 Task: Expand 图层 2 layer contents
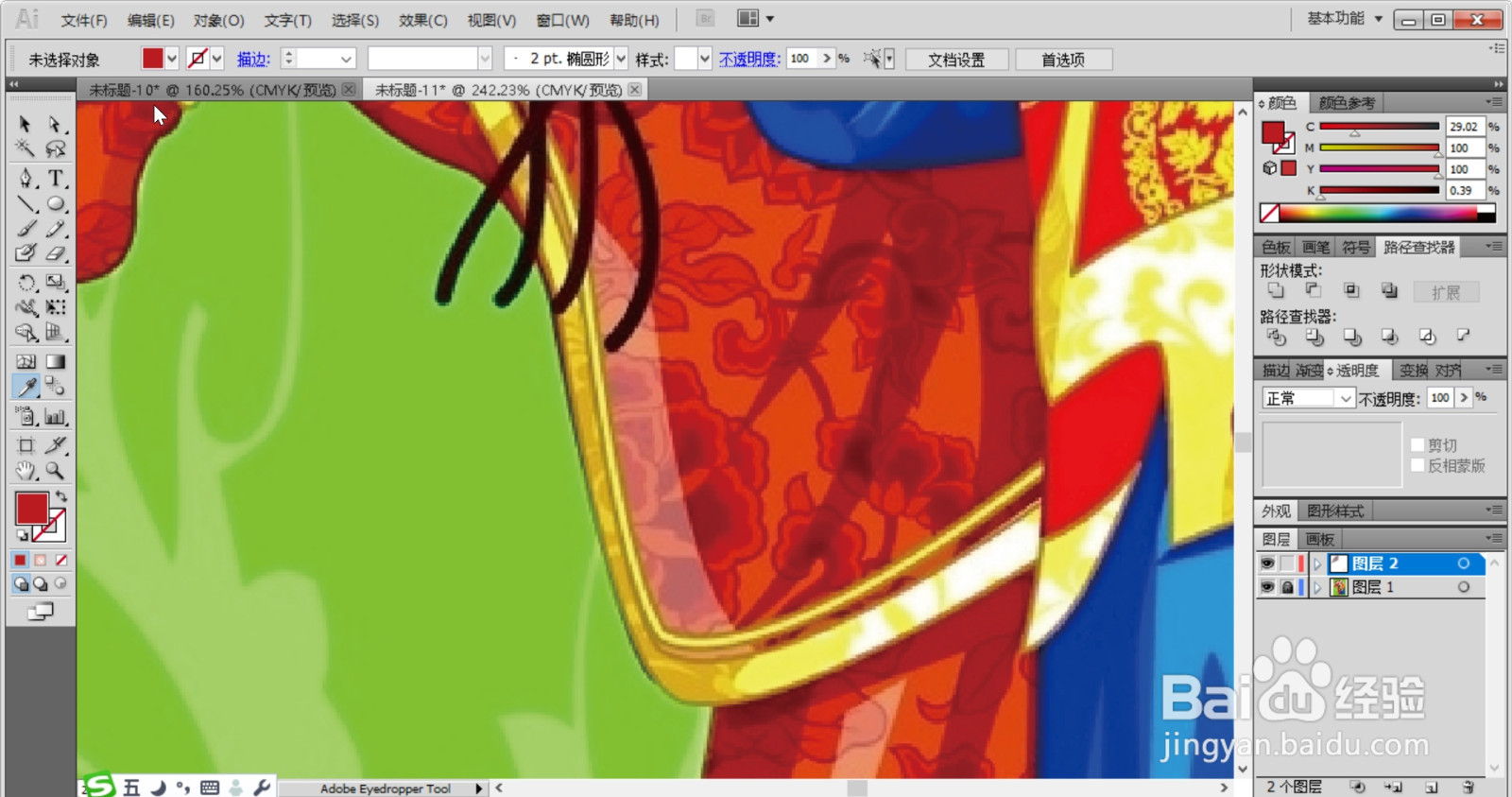pyautogui.click(x=1317, y=563)
